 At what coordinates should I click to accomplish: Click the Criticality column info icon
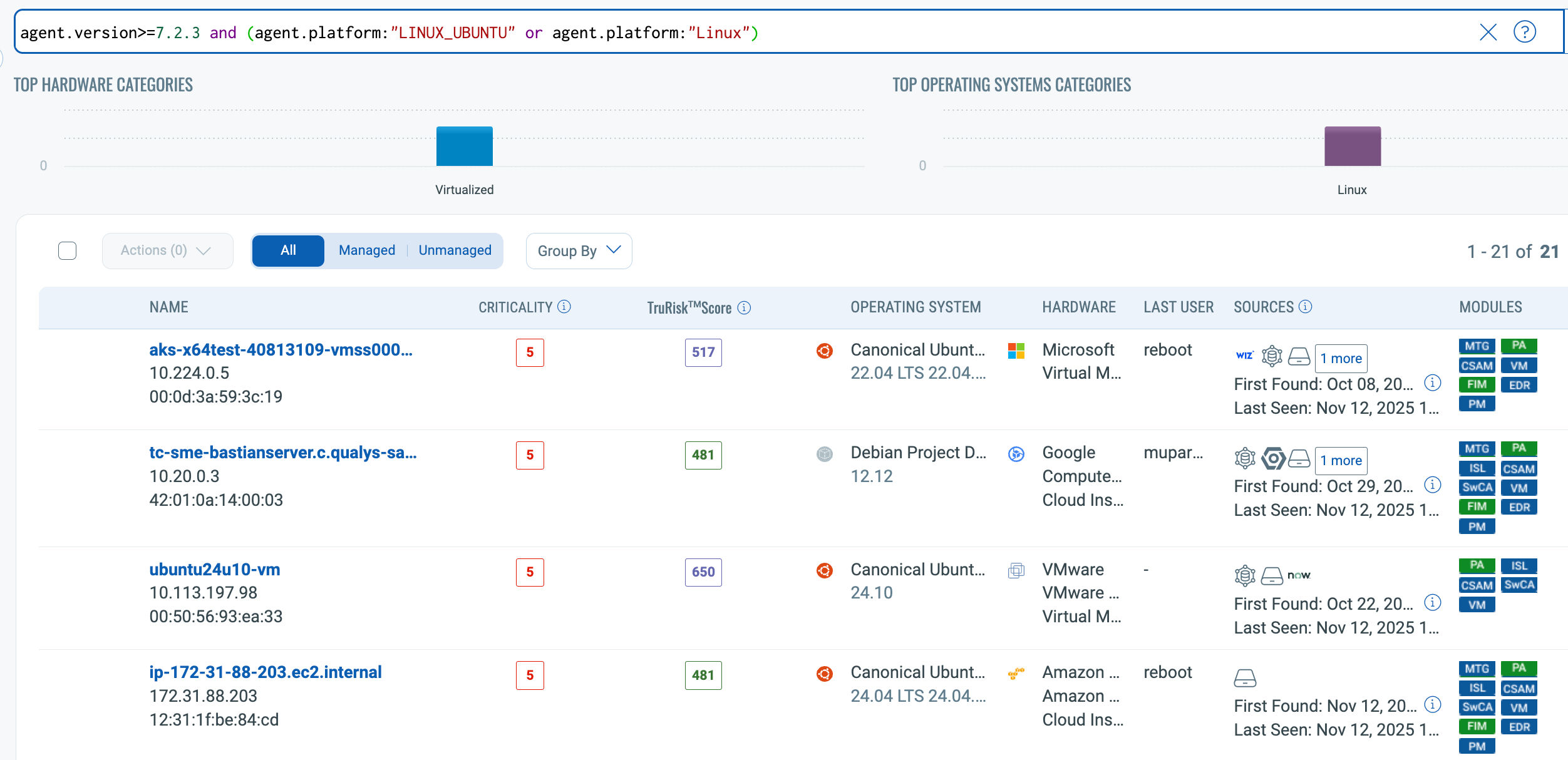pyautogui.click(x=564, y=307)
